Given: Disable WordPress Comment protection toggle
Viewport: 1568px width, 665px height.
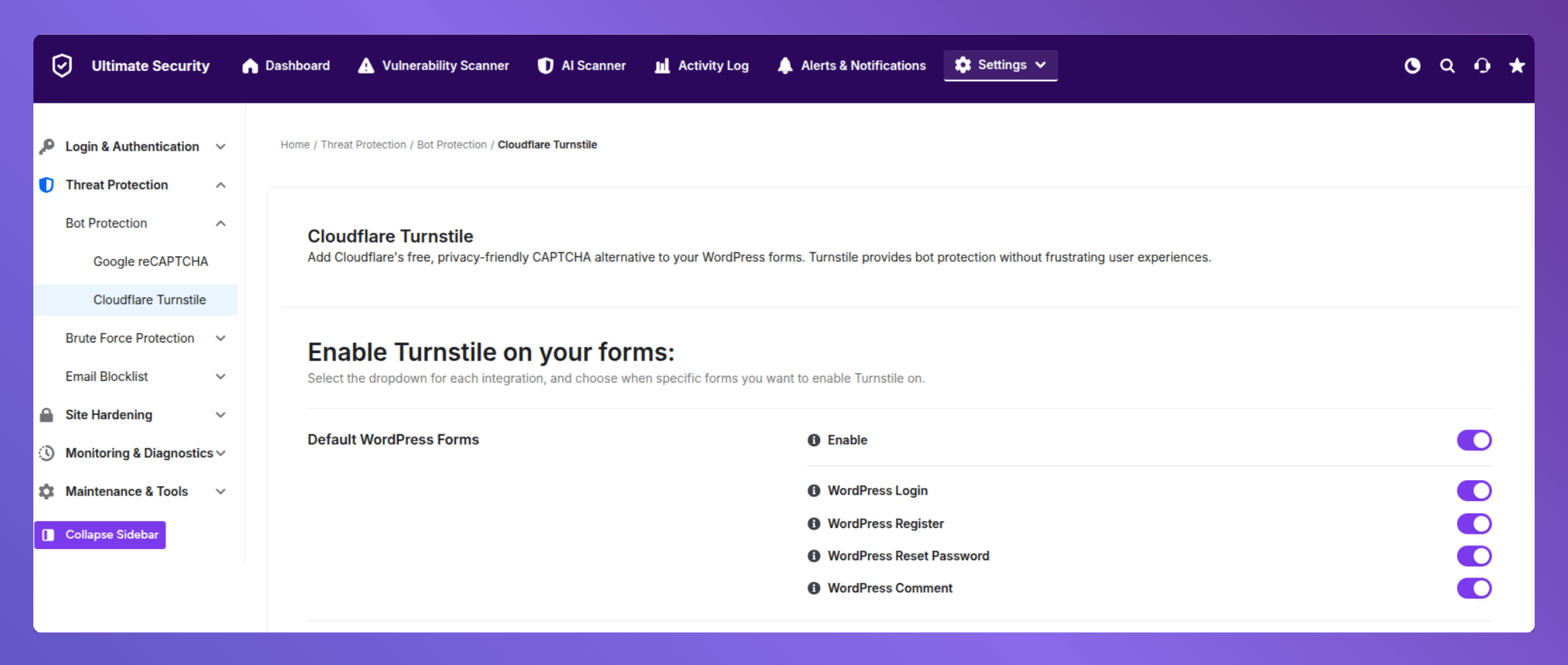Looking at the screenshot, I should pos(1474,588).
